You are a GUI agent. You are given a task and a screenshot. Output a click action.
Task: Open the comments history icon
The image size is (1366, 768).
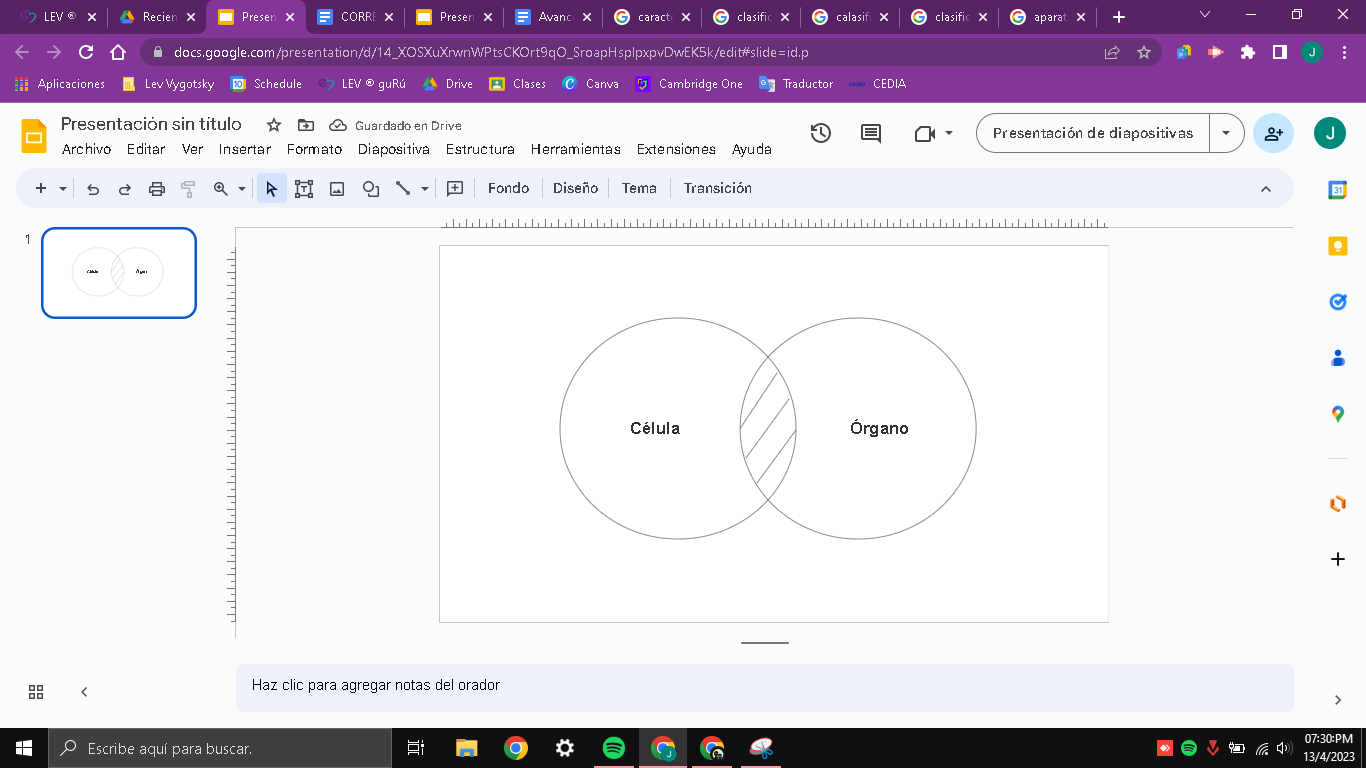[871, 133]
